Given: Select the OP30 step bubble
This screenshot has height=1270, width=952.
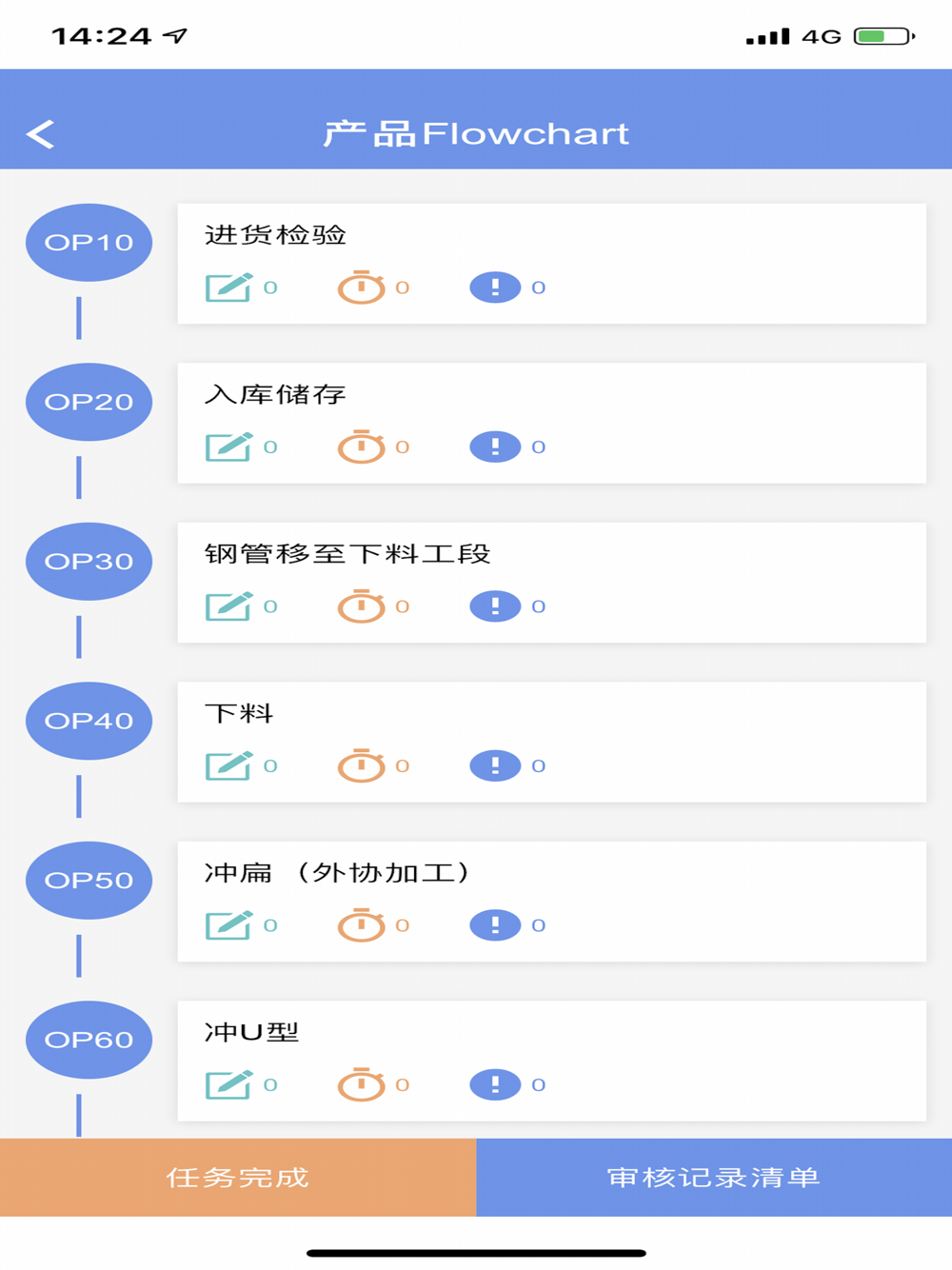Looking at the screenshot, I should 89,562.
